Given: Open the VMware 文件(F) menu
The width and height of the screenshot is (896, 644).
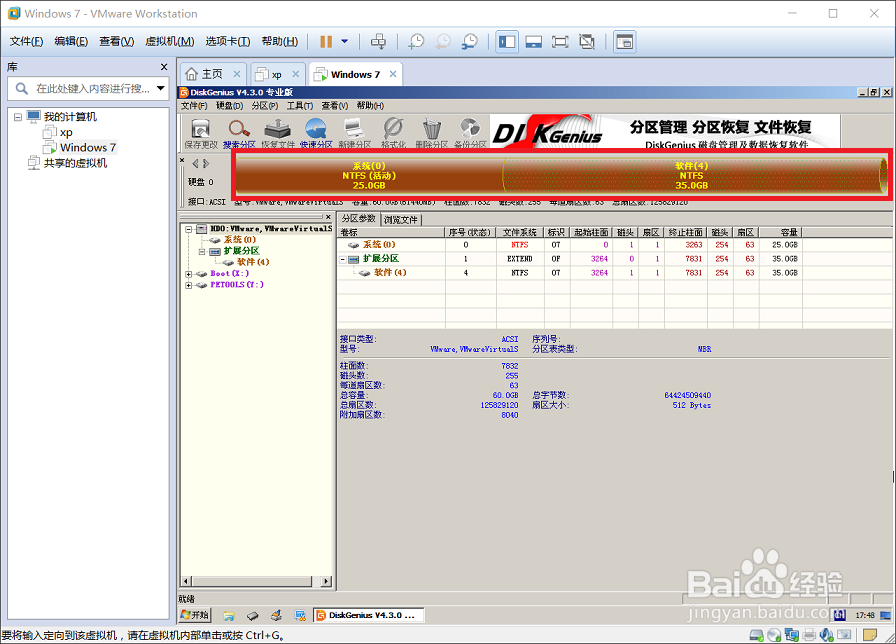Looking at the screenshot, I should 26,42.
